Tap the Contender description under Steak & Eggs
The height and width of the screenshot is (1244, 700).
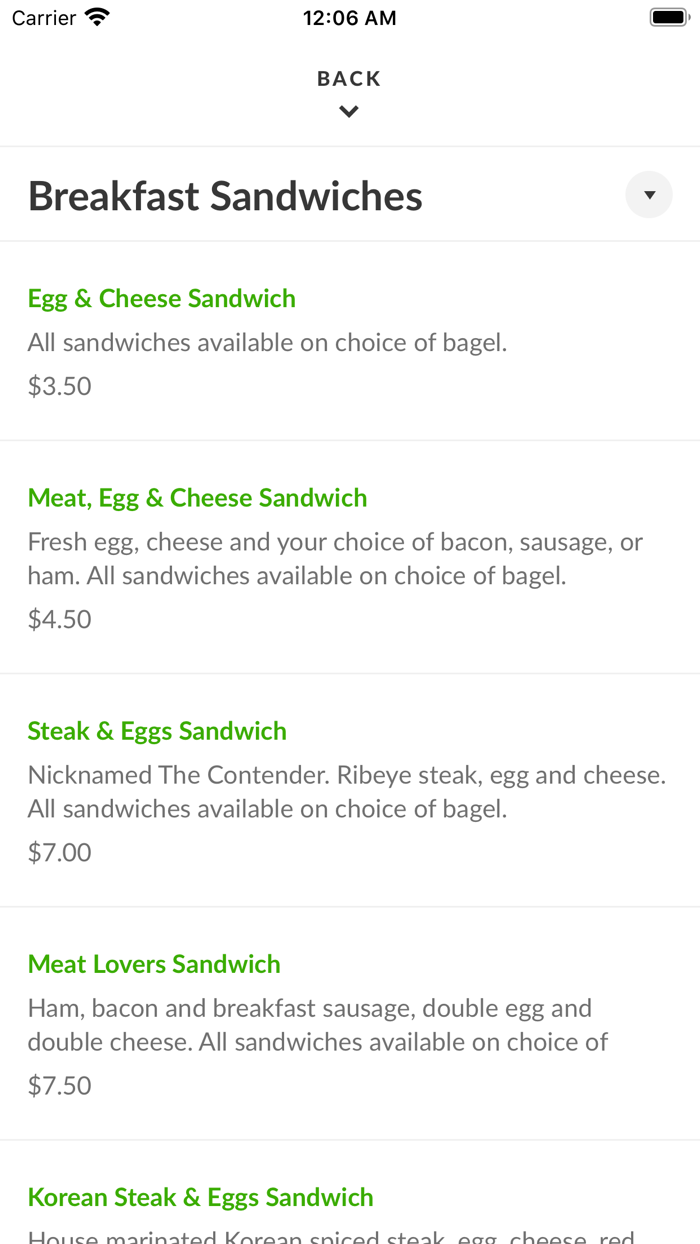347,791
